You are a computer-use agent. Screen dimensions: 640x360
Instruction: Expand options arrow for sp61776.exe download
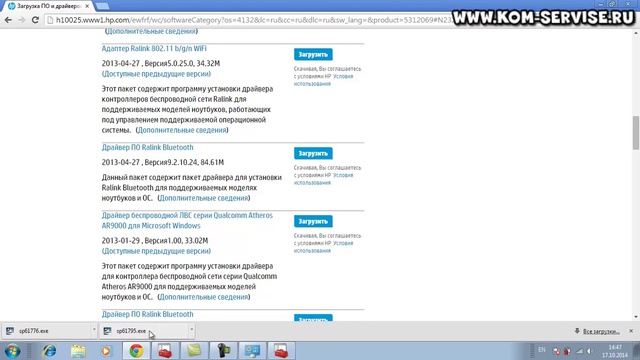tap(94, 330)
